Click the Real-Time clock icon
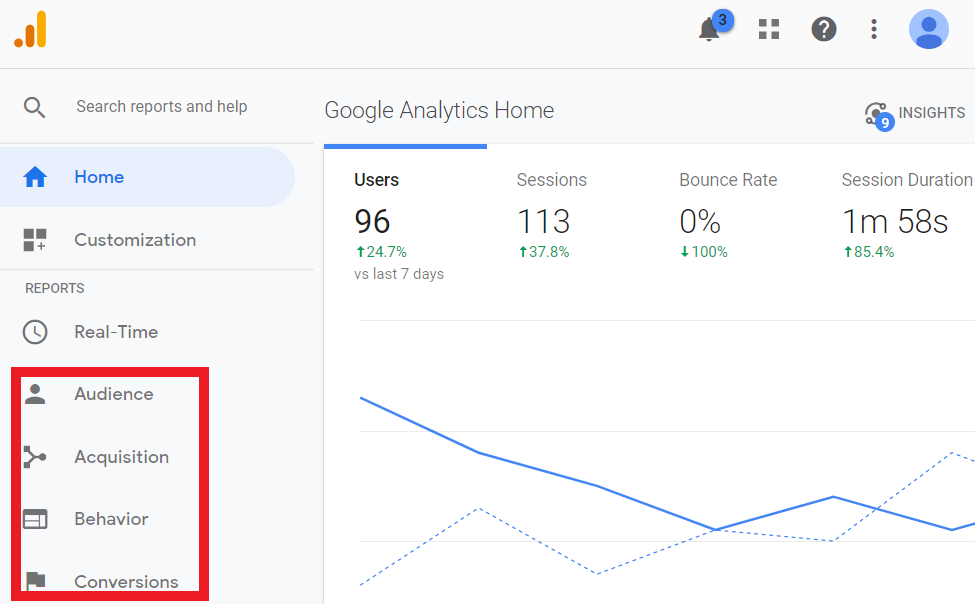 point(35,332)
